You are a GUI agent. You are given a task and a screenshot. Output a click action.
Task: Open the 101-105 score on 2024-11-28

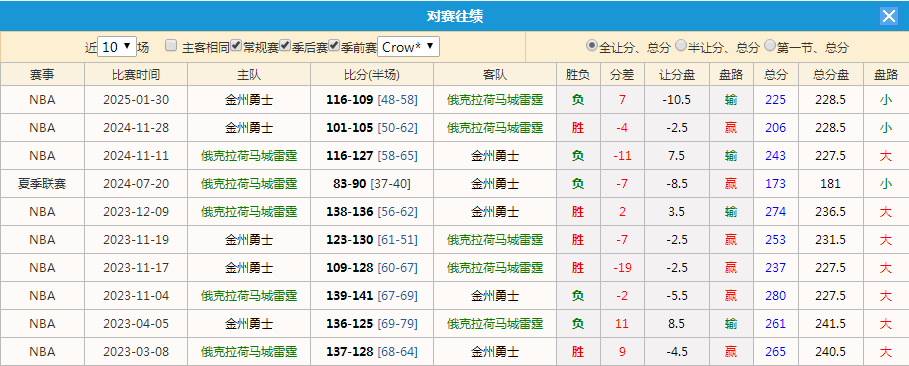point(350,128)
